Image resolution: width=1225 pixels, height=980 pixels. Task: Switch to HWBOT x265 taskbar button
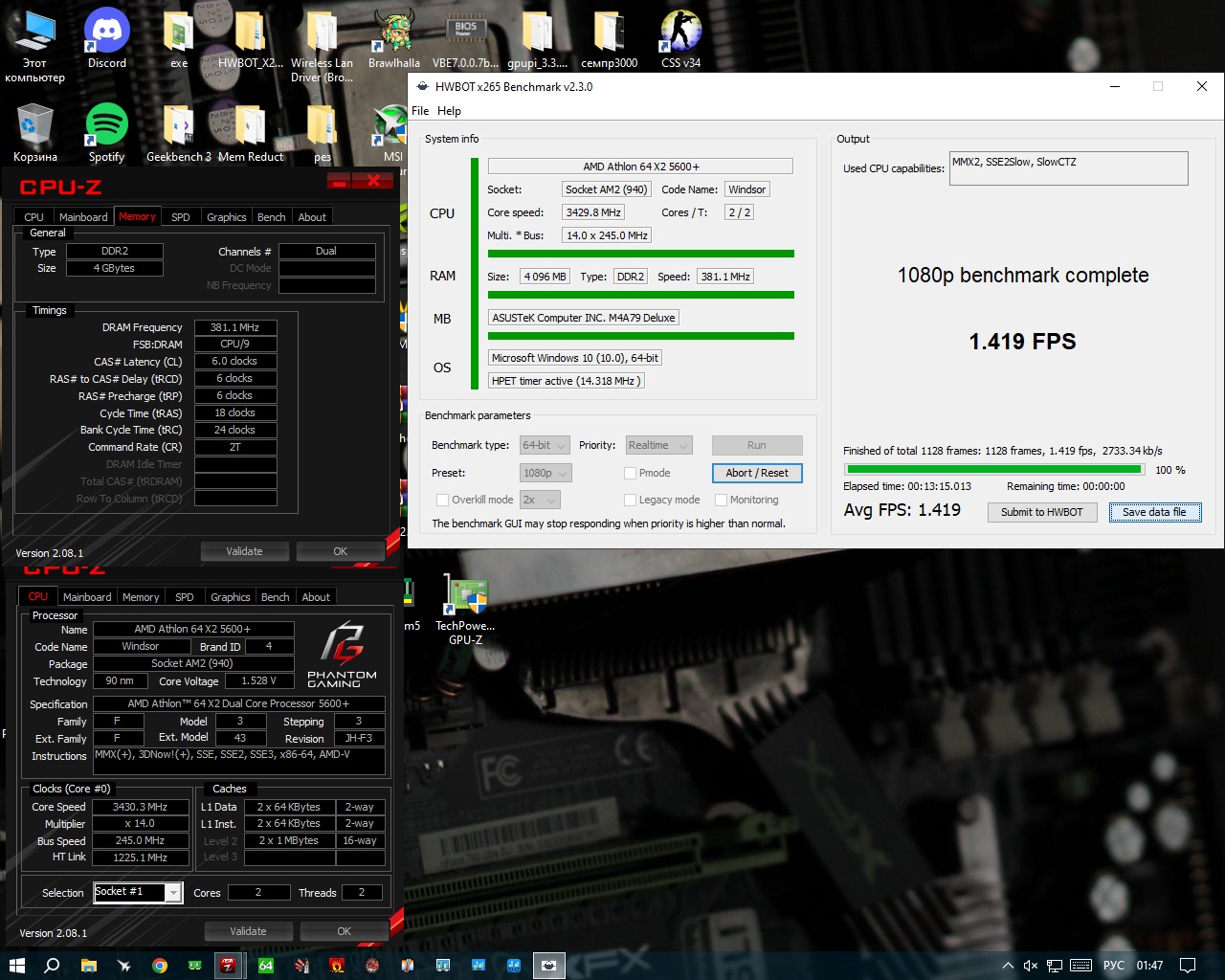(x=548, y=965)
